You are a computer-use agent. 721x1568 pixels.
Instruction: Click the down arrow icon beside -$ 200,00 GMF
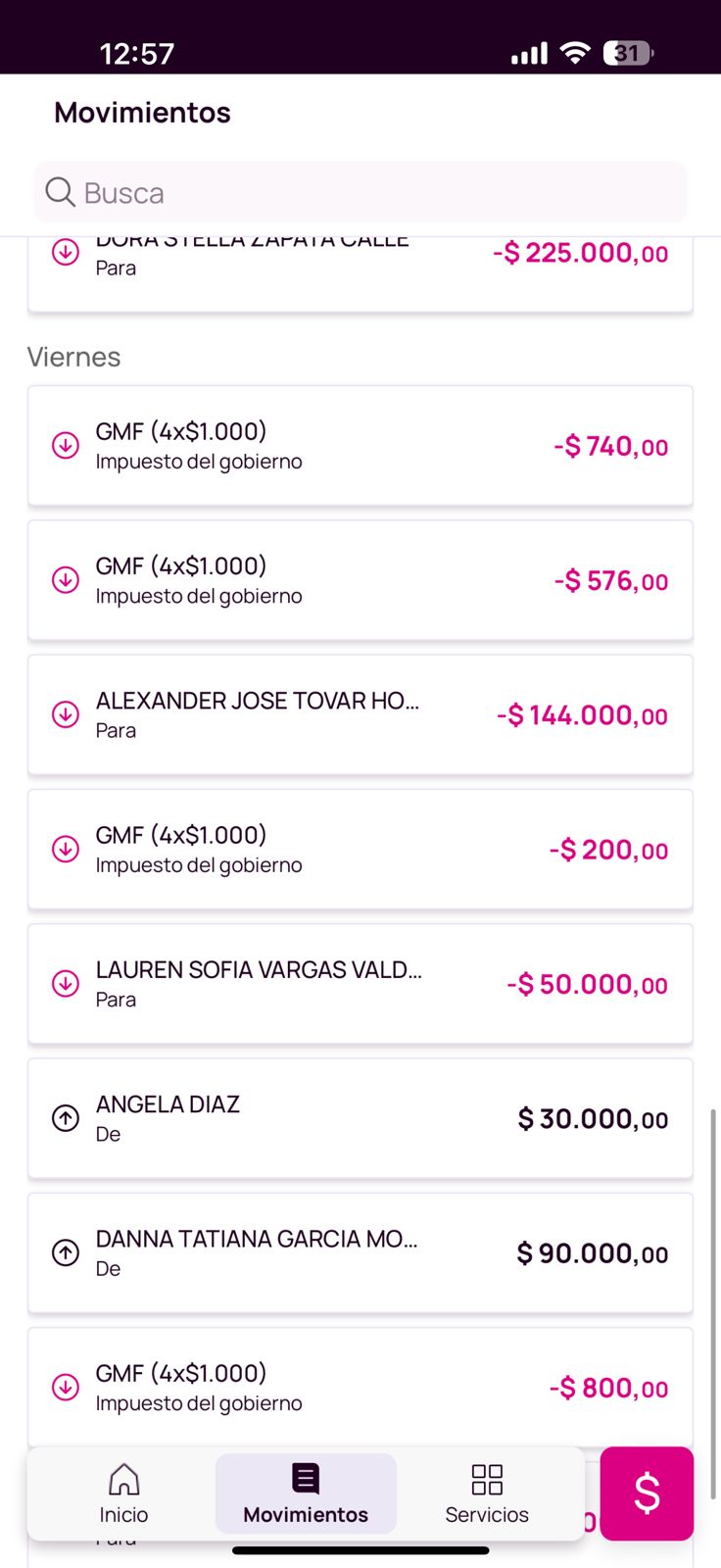66,849
